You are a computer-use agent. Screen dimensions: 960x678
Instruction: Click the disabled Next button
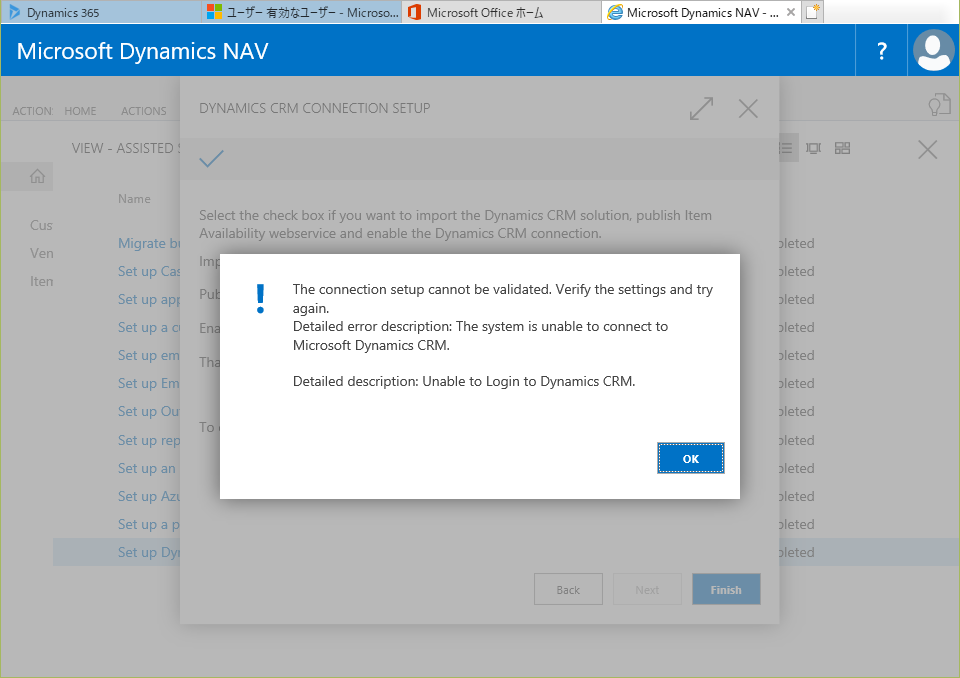pos(647,589)
